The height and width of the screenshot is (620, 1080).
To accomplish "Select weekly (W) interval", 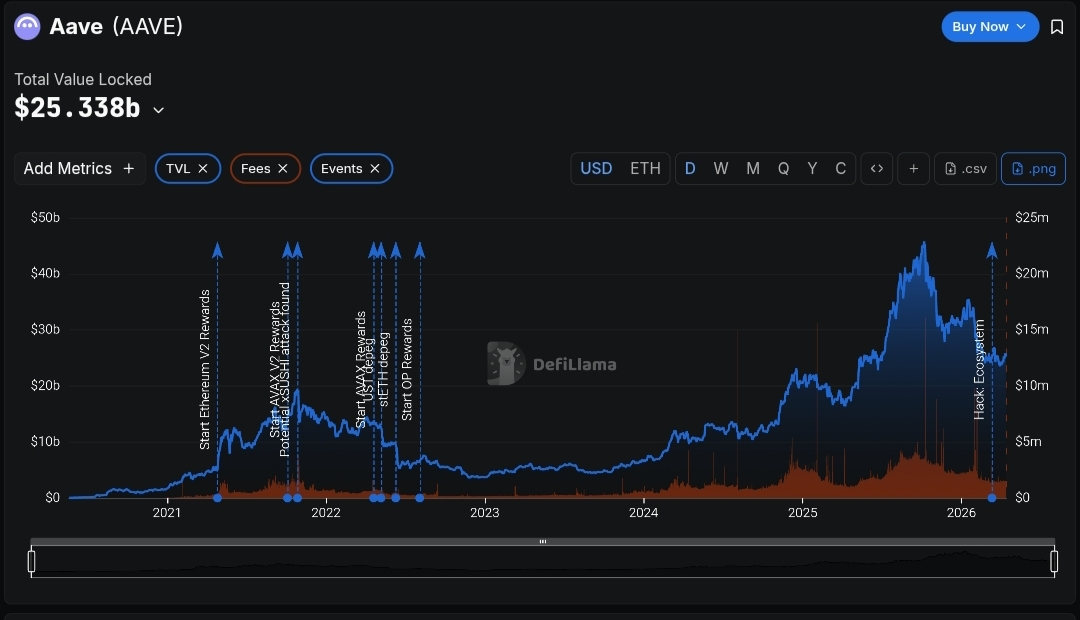I will [x=720, y=169].
